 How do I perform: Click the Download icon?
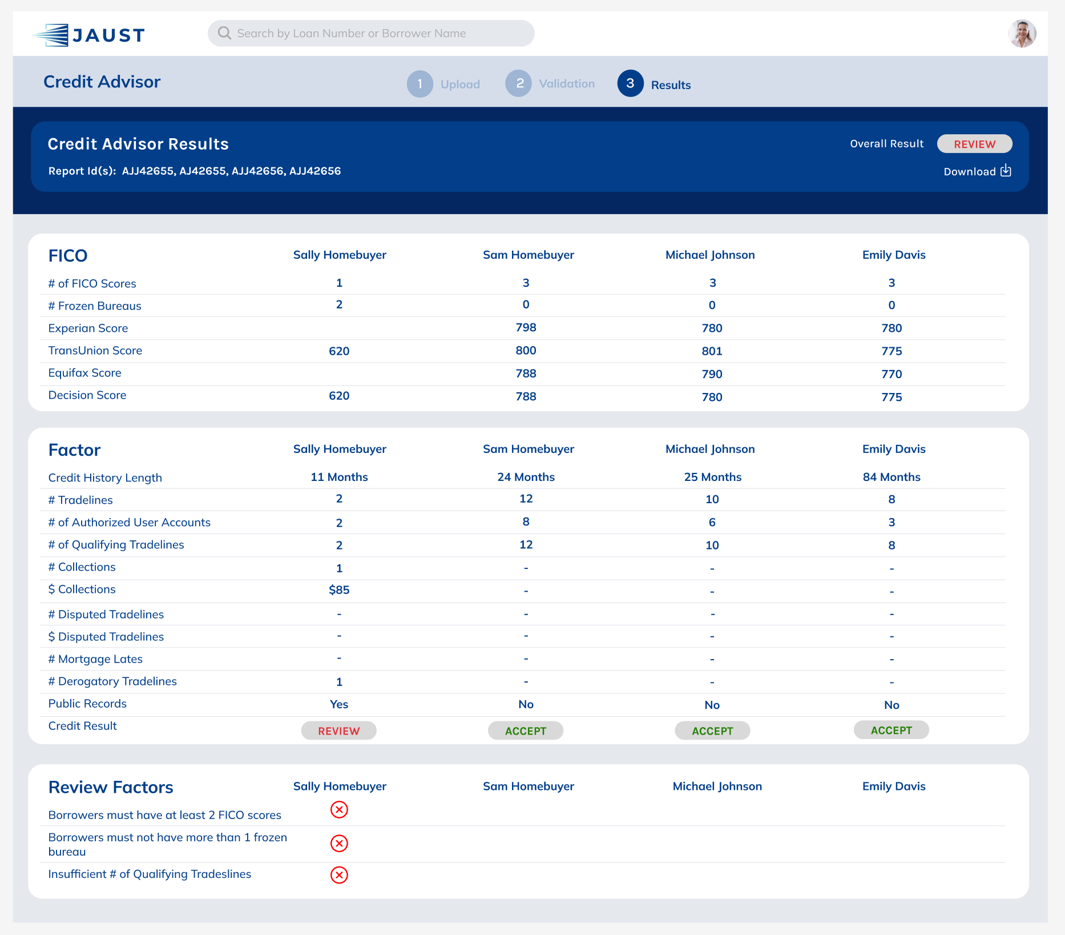(x=1006, y=171)
